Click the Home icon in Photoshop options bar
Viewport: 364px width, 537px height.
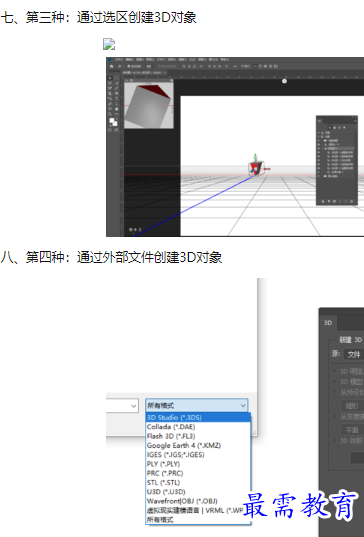point(111,66)
